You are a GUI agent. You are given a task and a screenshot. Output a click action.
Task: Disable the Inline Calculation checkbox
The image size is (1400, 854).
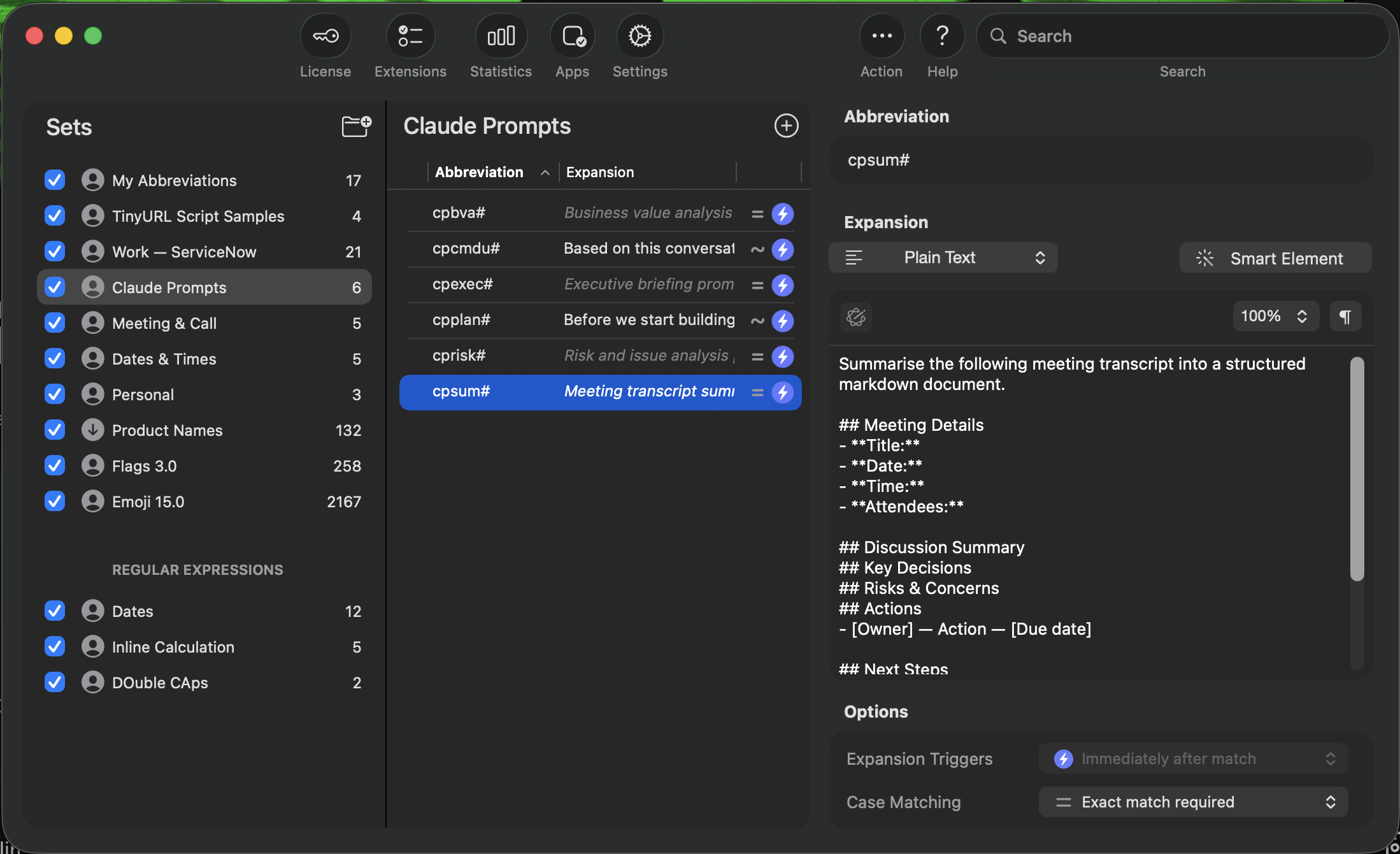click(55, 647)
